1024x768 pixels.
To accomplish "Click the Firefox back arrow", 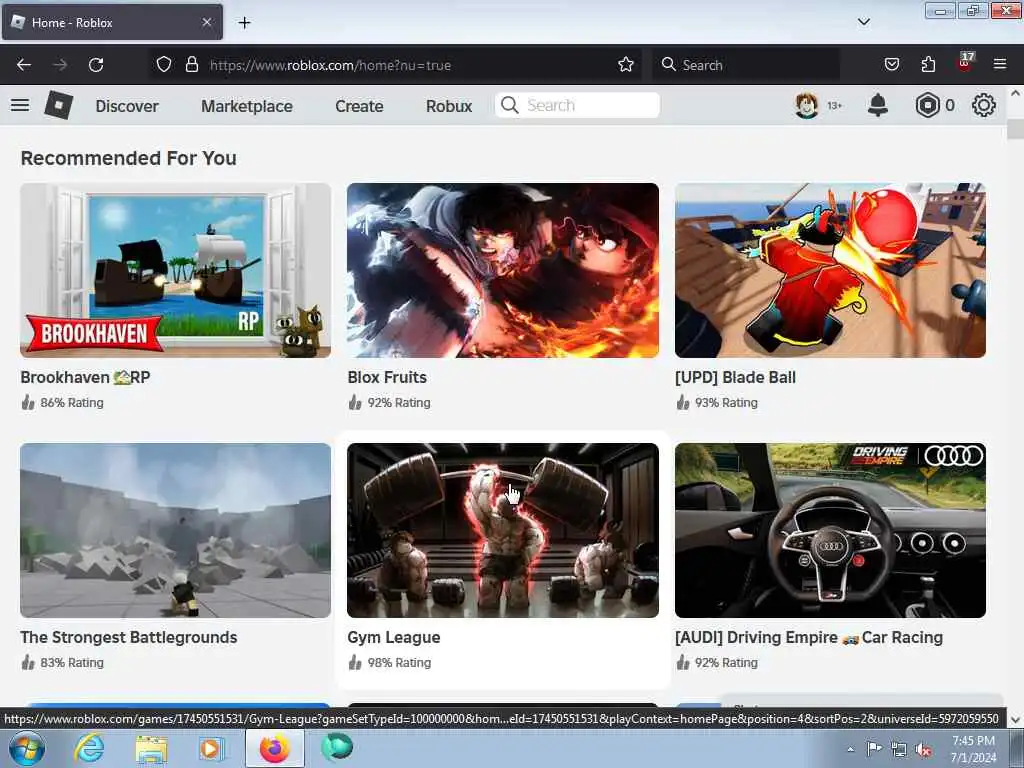I will click(24, 65).
